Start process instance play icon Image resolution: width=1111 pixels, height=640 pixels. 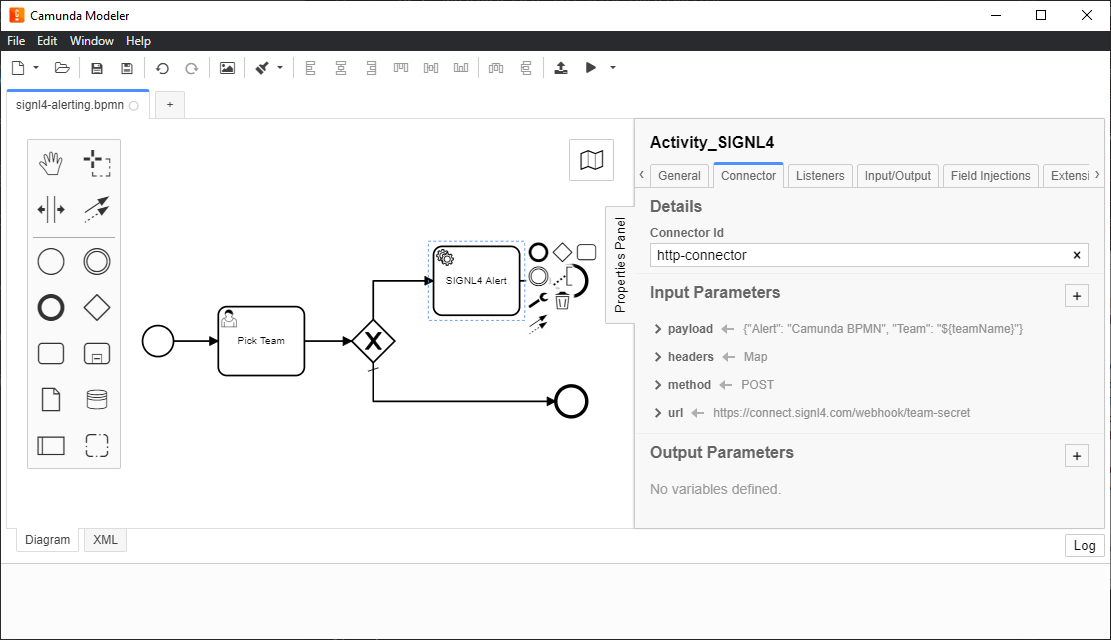(591, 68)
